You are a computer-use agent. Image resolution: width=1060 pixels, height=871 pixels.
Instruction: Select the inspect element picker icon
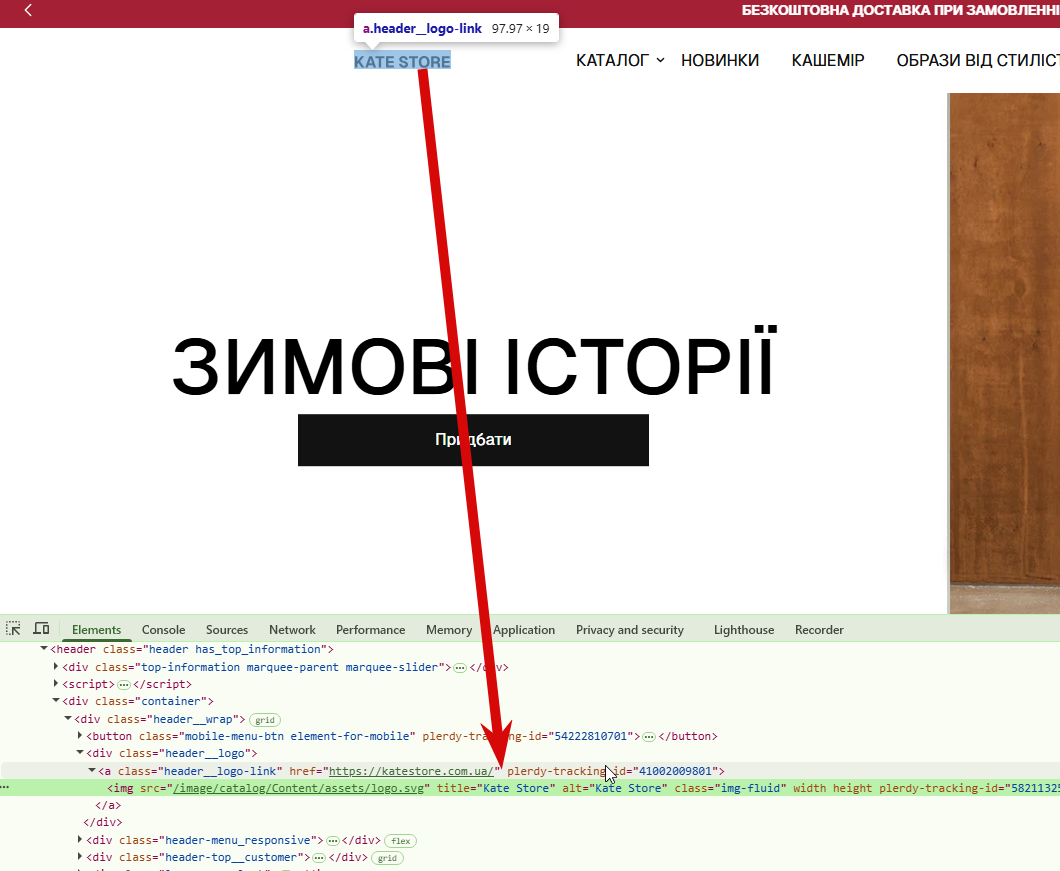point(13,629)
